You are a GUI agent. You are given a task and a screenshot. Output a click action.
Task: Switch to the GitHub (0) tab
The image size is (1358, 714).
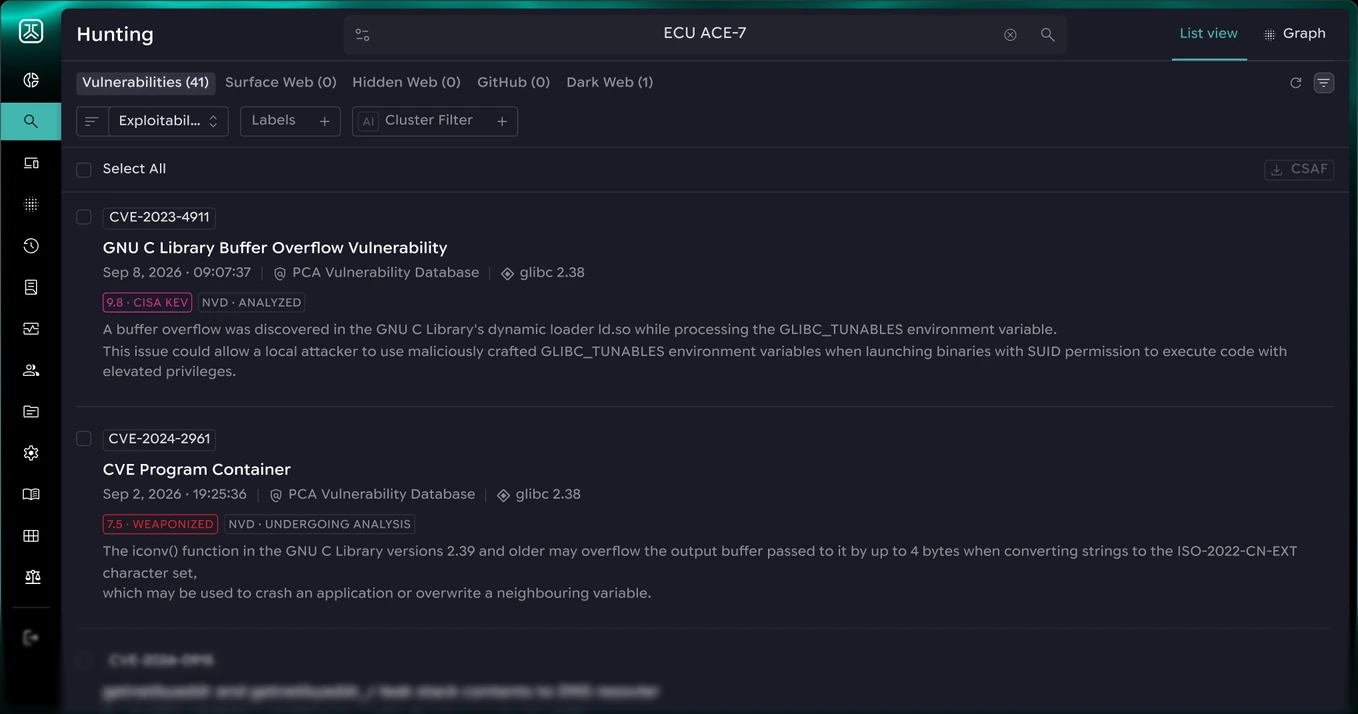pos(513,83)
